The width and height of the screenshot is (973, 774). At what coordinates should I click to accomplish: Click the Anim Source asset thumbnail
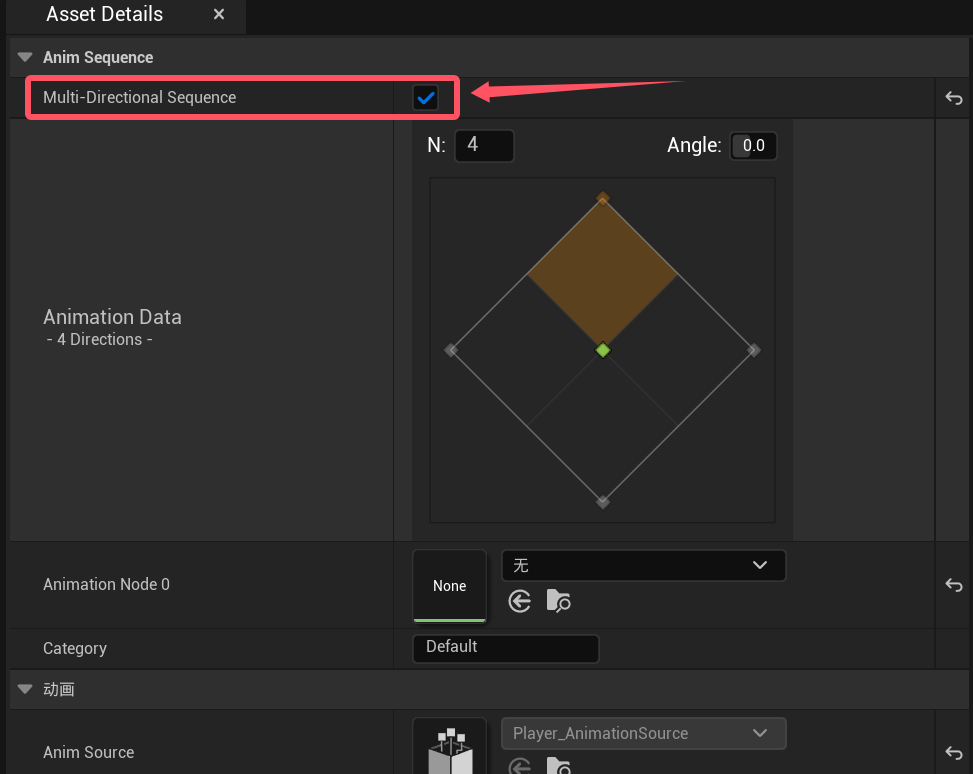click(450, 747)
